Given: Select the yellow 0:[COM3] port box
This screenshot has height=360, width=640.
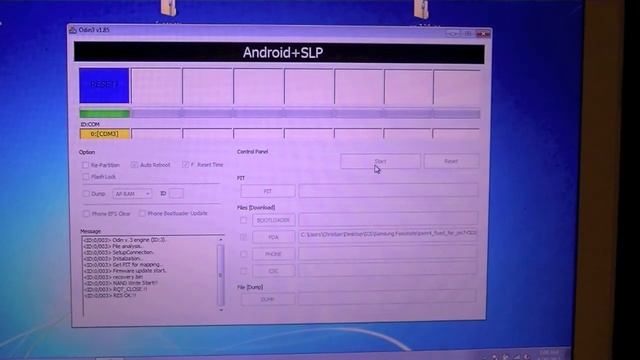Looking at the screenshot, I should pyautogui.click(x=105, y=134).
